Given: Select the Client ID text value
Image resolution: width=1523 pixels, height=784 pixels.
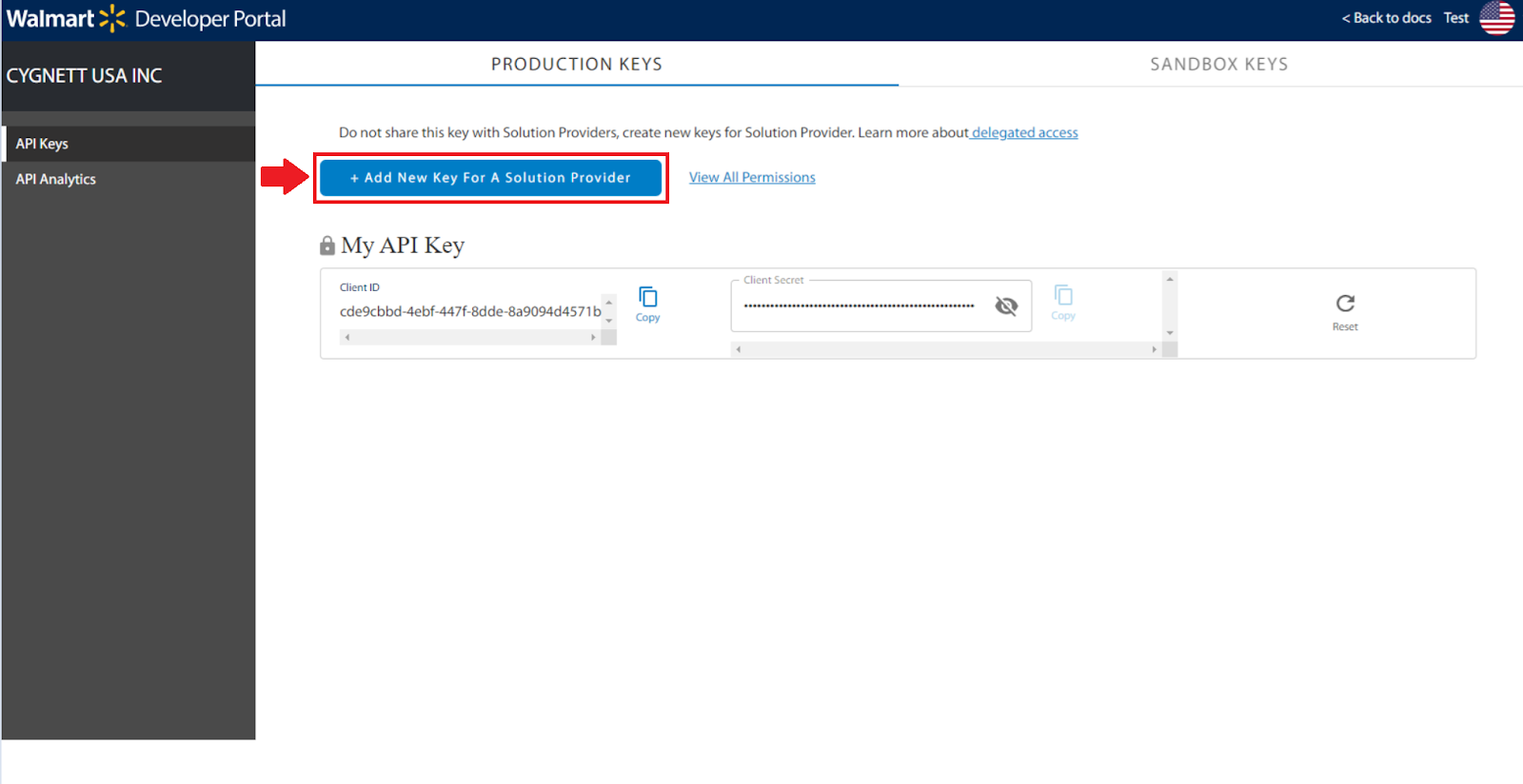Looking at the screenshot, I should coord(470,311).
